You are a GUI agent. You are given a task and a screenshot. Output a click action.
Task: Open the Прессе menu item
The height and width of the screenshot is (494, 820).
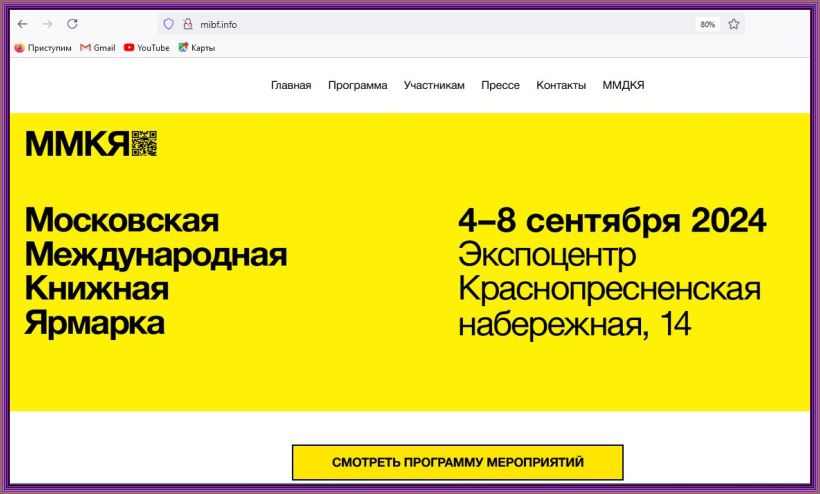click(500, 85)
